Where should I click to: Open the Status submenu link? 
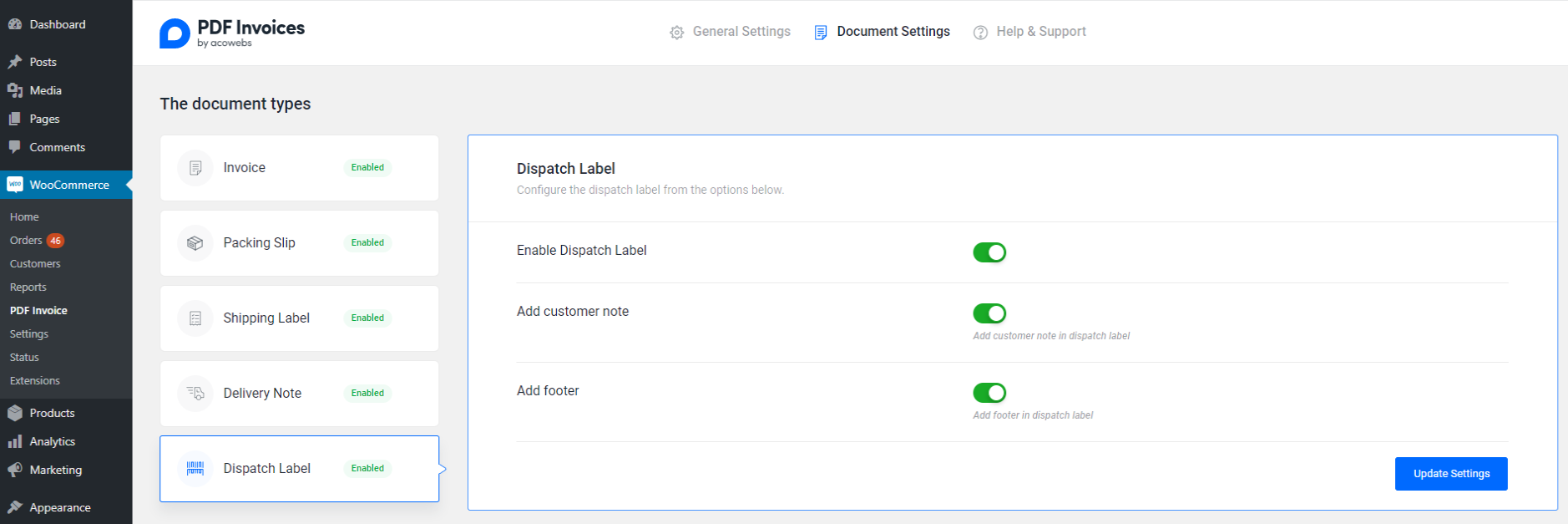coord(24,357)
